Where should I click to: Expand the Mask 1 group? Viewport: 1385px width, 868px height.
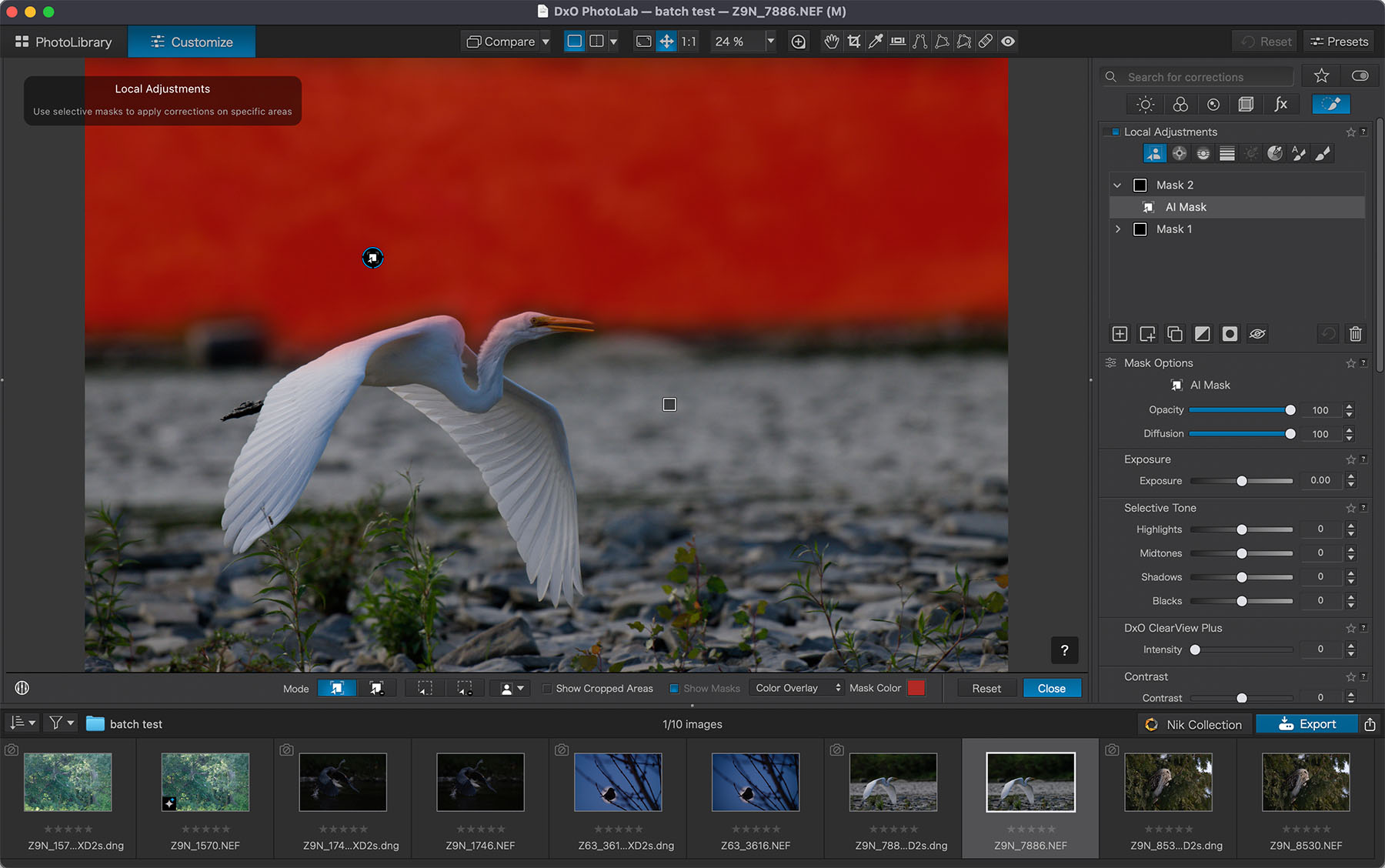pyautogui.click(x=1117, y=229)
